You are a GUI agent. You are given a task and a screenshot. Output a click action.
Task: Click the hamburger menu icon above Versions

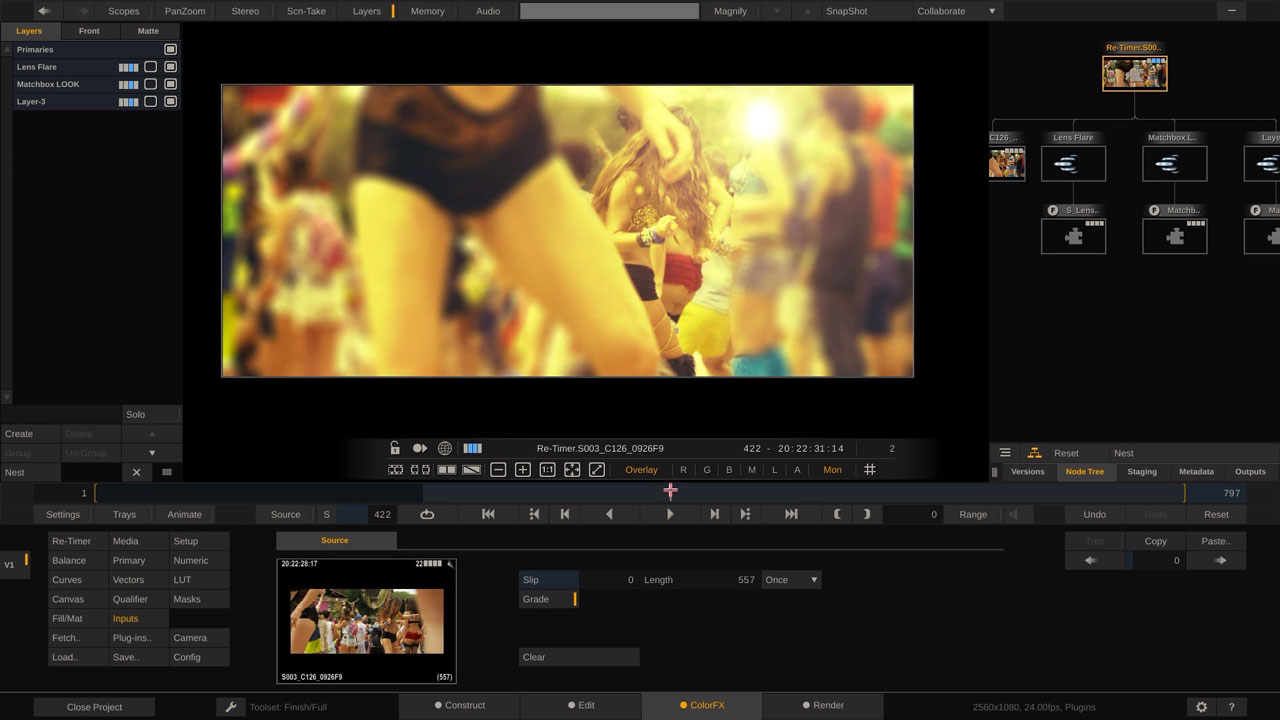coord(1004,452)
